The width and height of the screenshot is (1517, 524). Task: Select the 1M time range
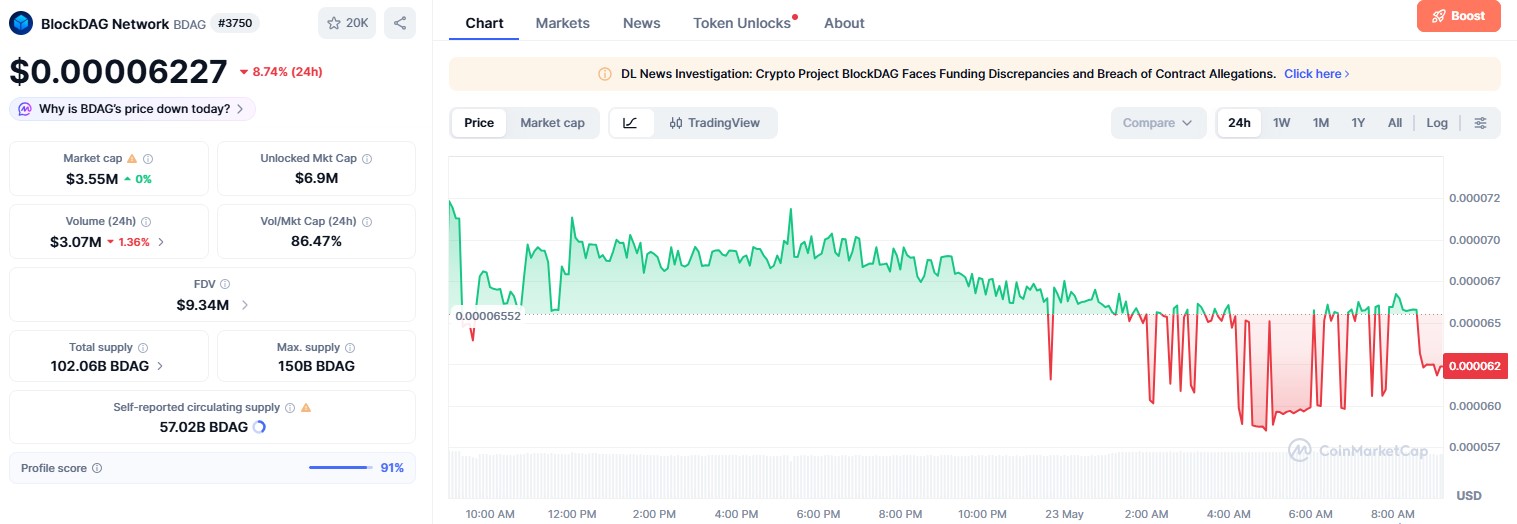coord(1321,123)
